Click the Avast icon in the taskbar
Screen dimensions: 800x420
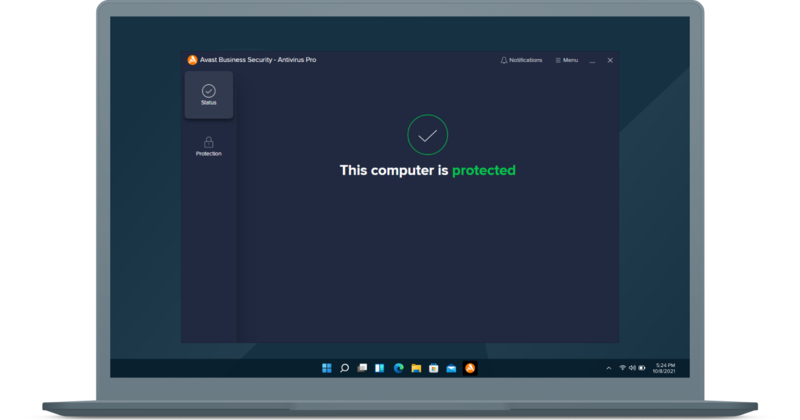pyautogui.click(x=470, y=368)
